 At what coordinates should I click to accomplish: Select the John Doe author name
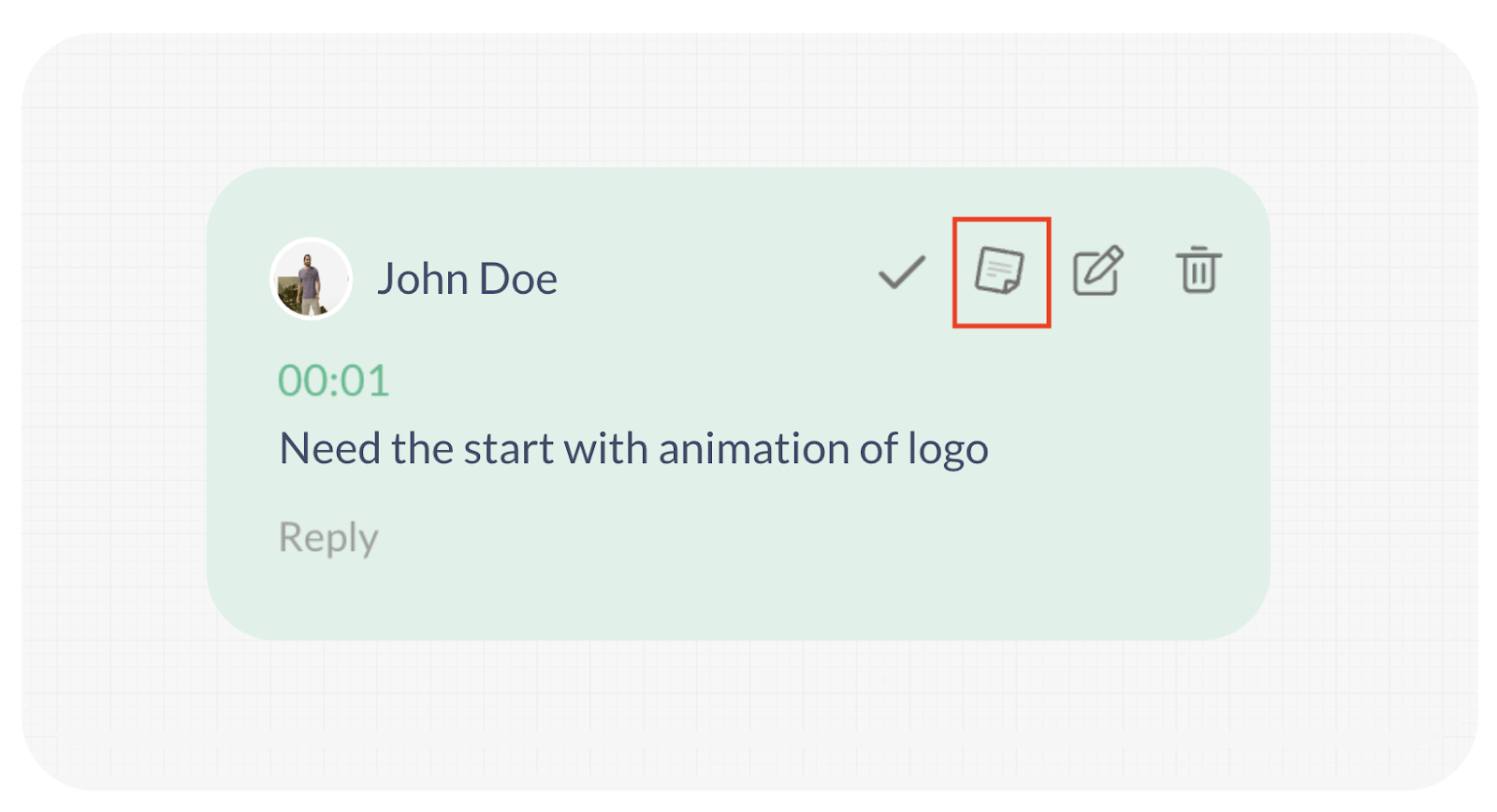click(x=467, y=279)
